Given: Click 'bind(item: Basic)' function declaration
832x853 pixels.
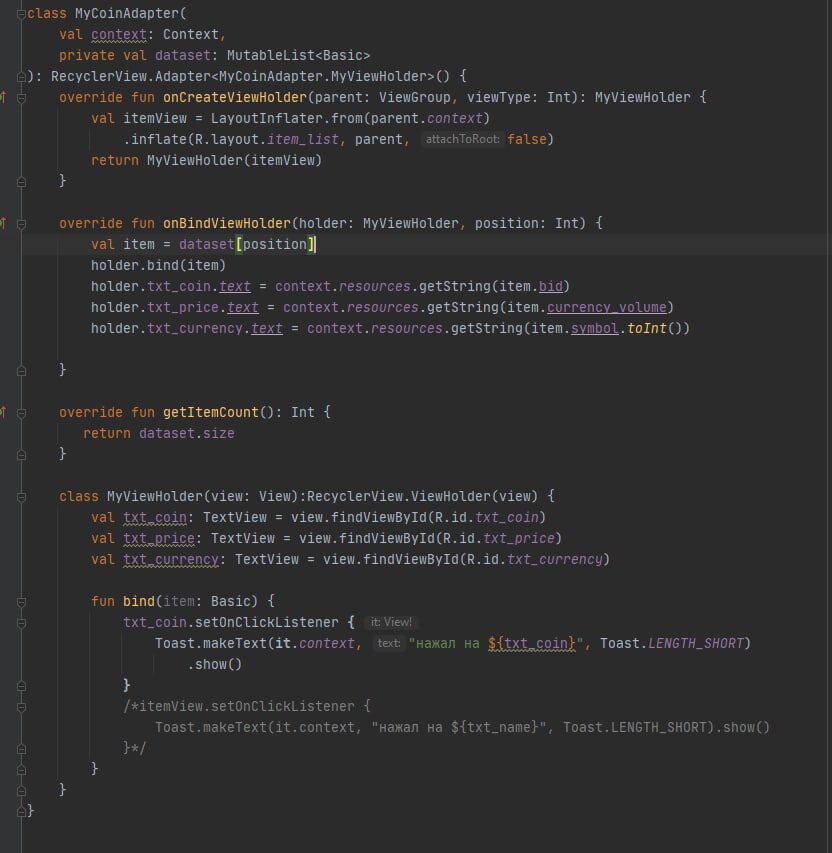Looking at the screenshot, I should click(190, 602).
